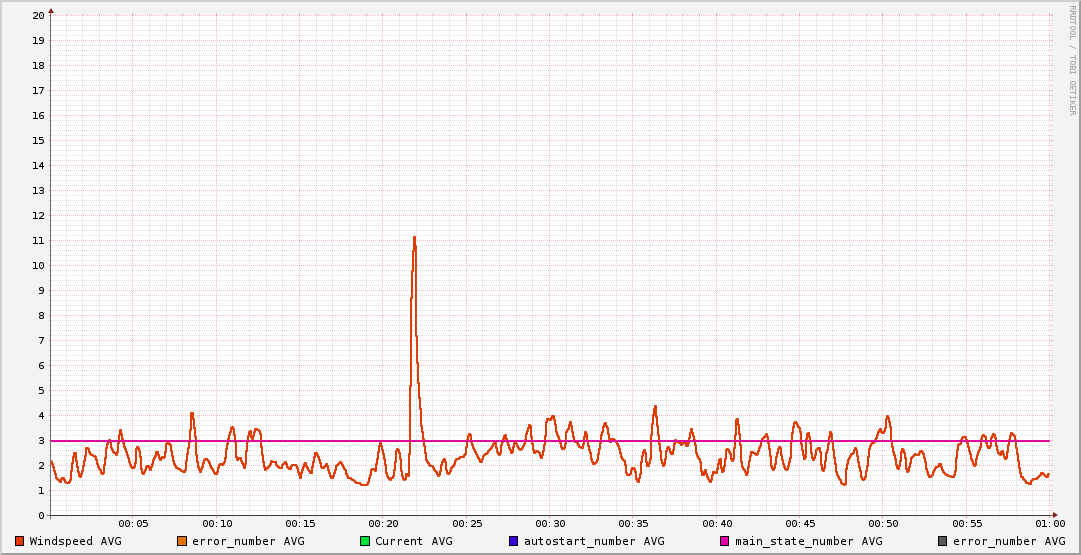
Task: Click the green Current AVG legend swatch
Action: tap(365, 541)
